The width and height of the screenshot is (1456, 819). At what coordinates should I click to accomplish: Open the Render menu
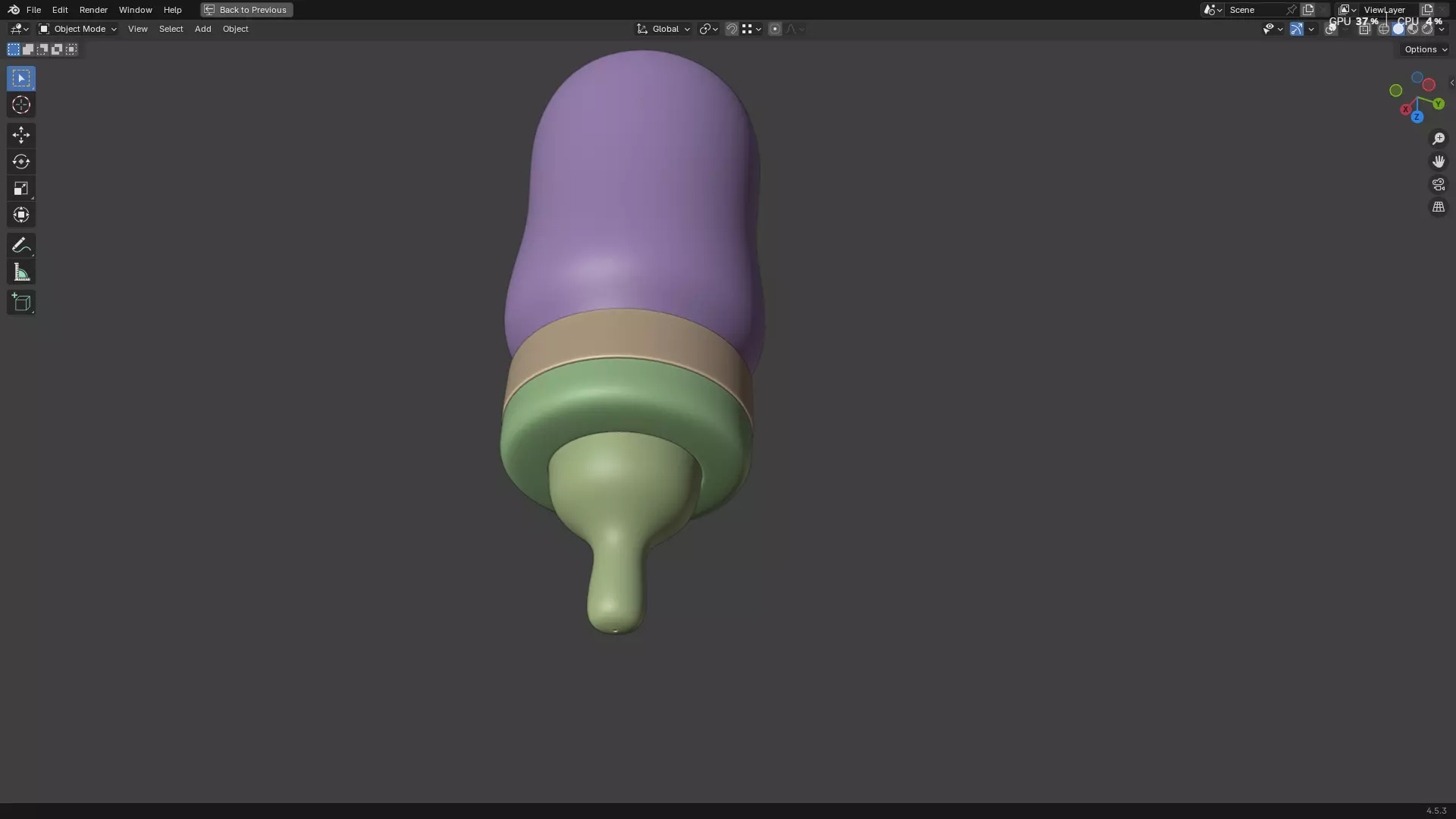click(x=93, y=10)
